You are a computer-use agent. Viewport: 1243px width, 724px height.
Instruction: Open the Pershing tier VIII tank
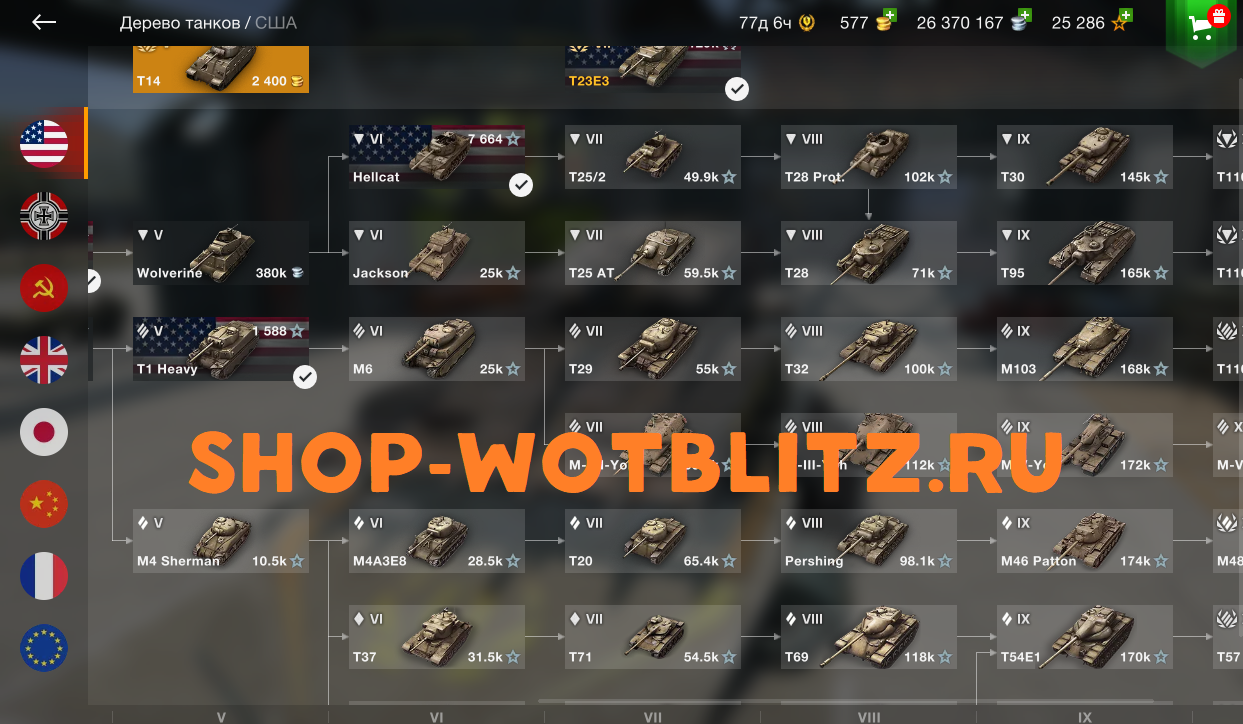pos(869,541)
